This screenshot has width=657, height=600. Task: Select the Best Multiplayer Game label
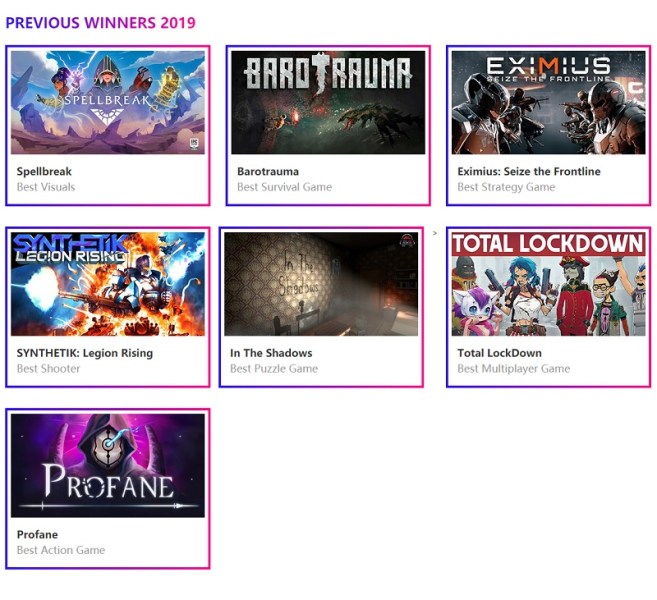514,368
